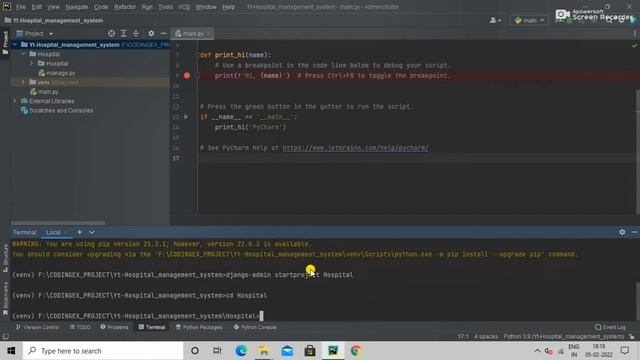Open the Navigate menu
The image size is (640, 360).
tap(76, 7)
